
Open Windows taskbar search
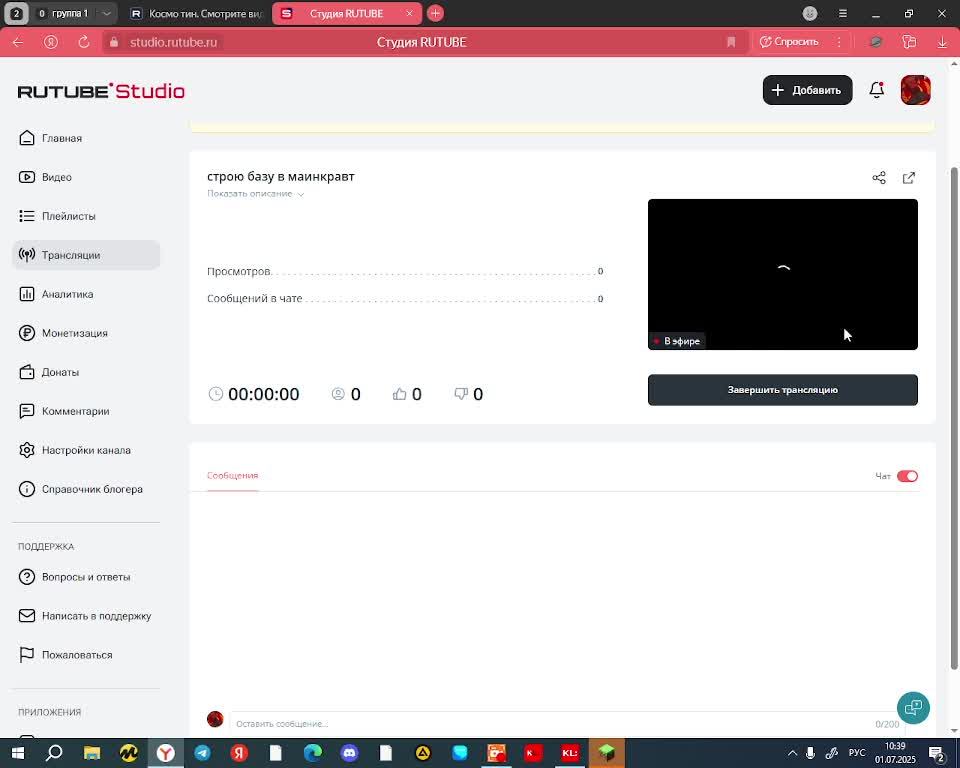54,753
